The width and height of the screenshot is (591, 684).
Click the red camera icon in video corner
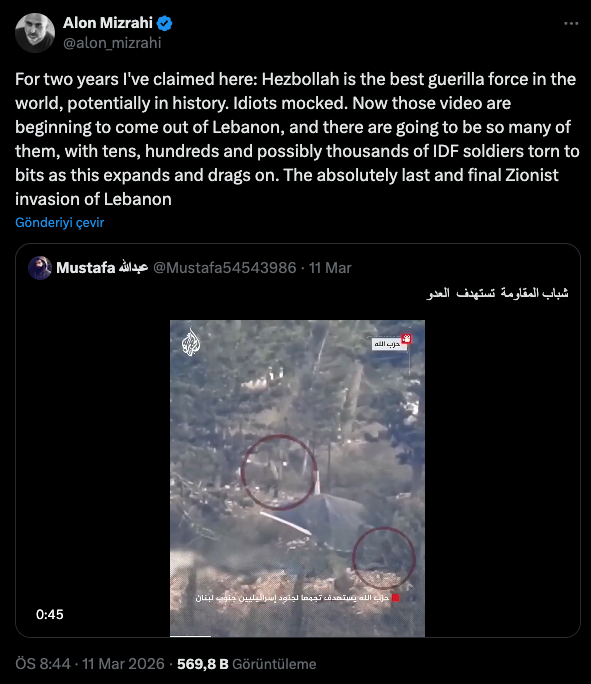tap(407, 339)
